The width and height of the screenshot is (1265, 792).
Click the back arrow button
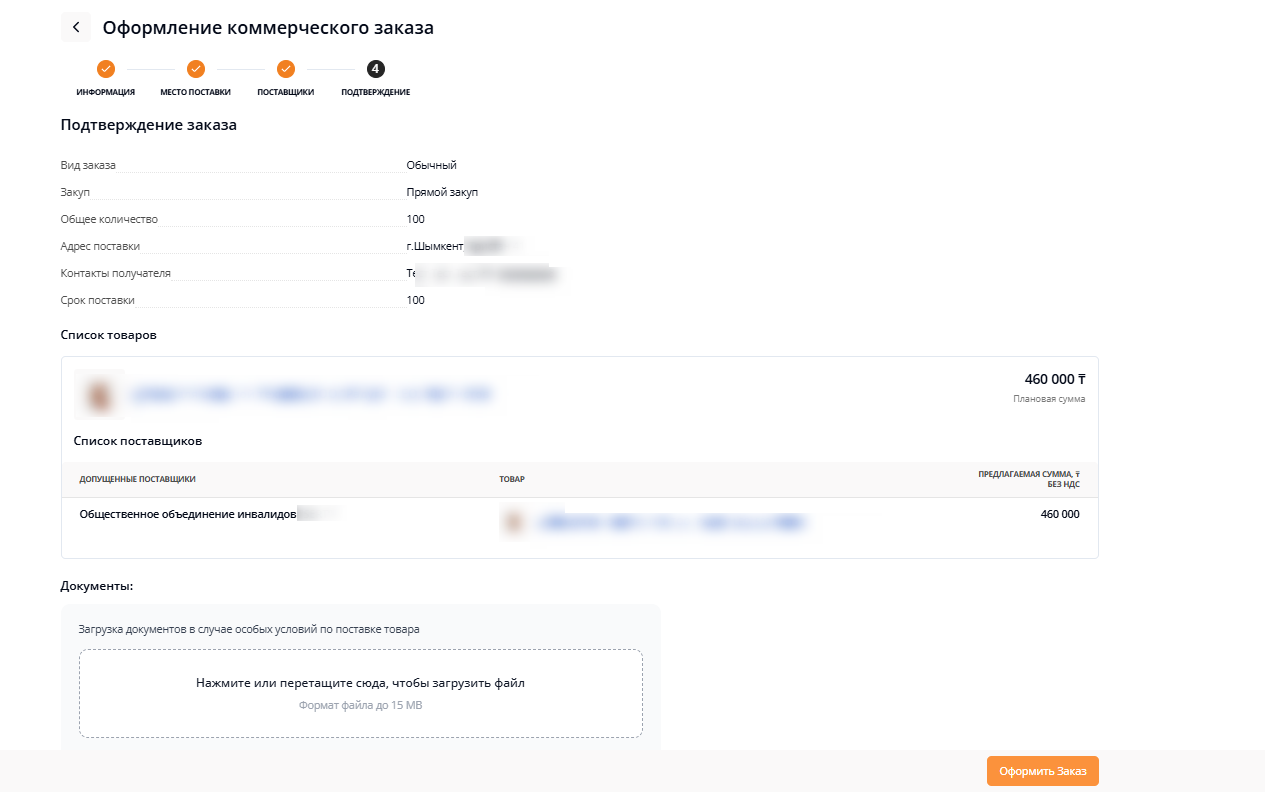[x=76, y=27]
